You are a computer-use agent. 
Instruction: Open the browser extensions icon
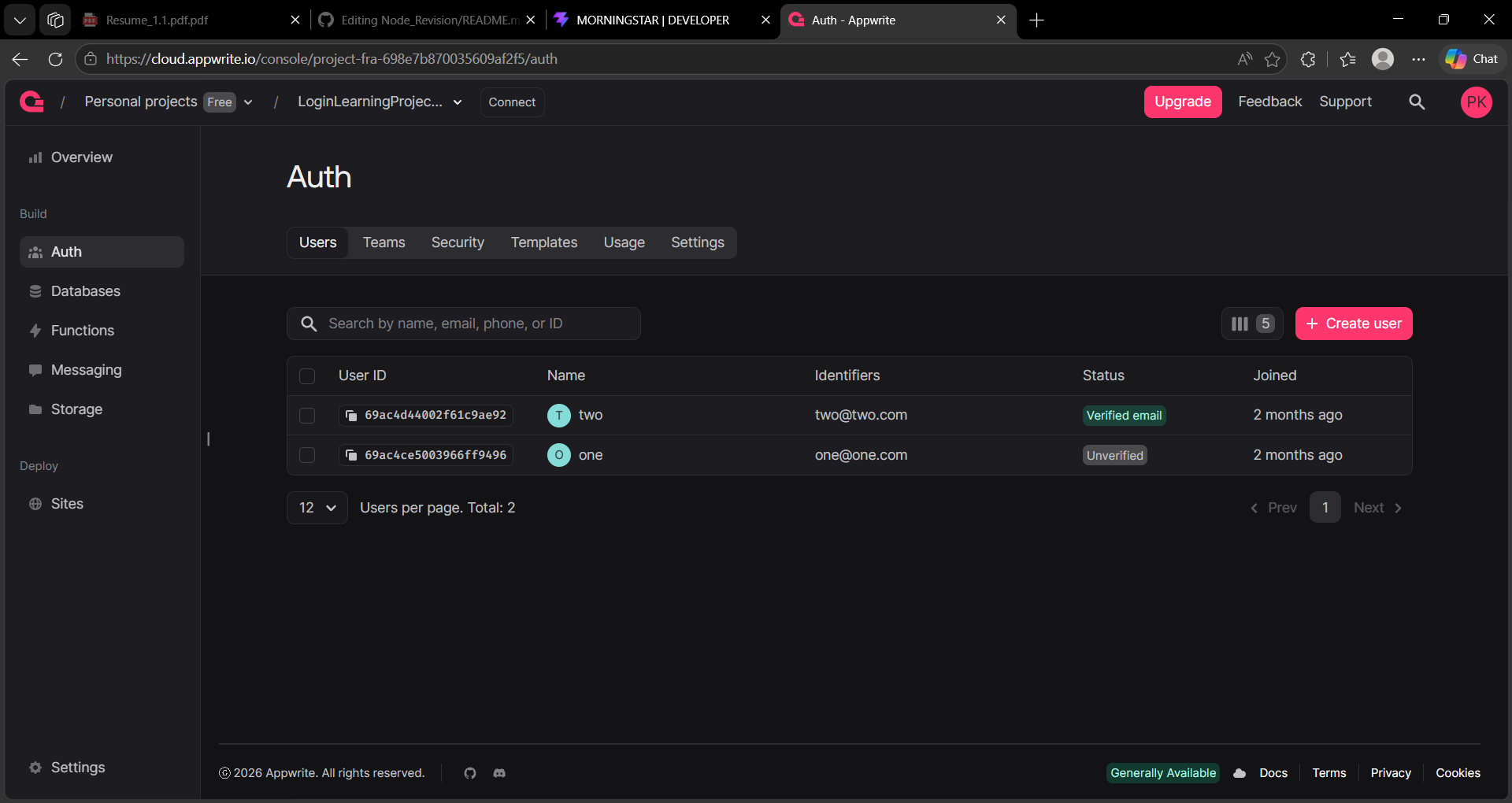coord(1308,59)
